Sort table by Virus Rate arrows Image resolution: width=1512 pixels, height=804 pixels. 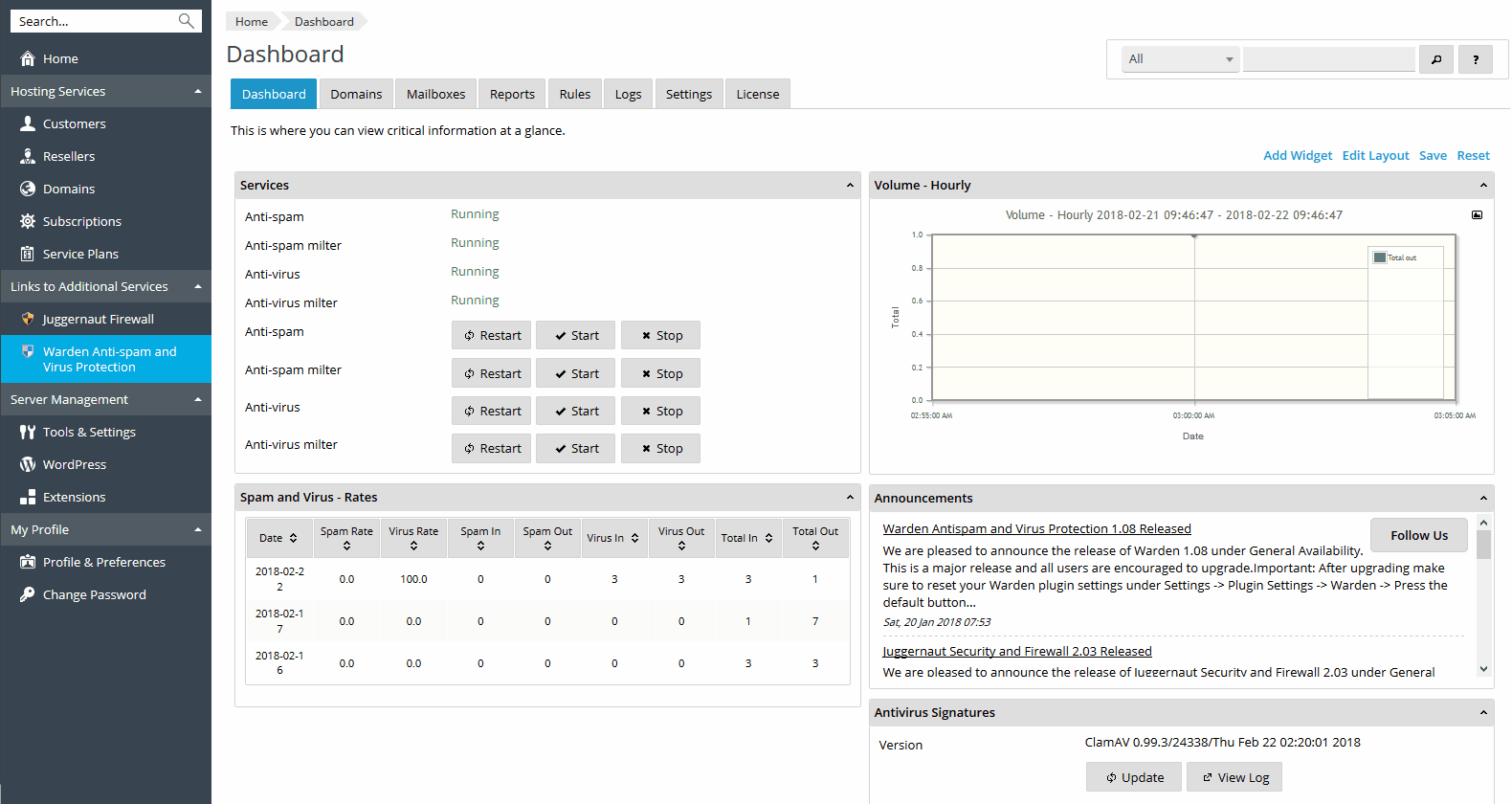pyautogui.click(x=413, y=546)
